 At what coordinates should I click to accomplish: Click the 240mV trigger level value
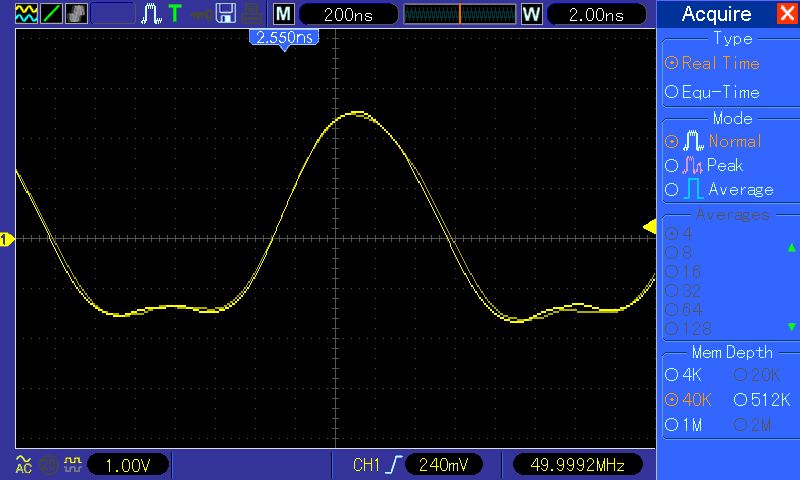pos(443,464)
